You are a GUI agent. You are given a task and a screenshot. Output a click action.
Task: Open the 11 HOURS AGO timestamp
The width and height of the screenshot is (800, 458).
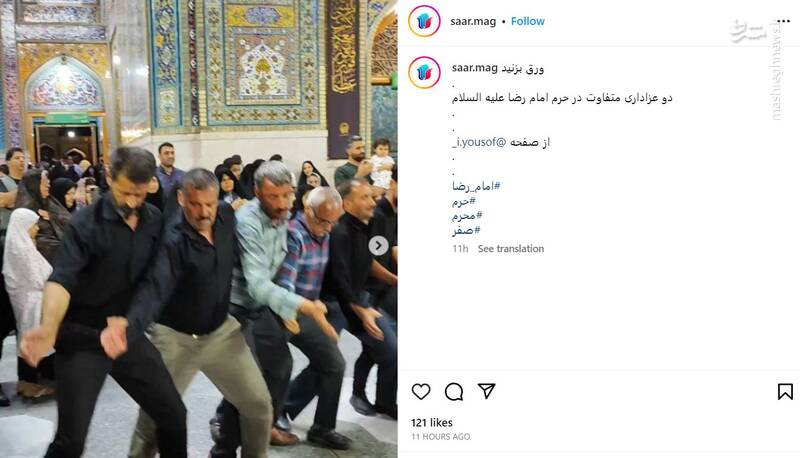(x=441, y=437)
